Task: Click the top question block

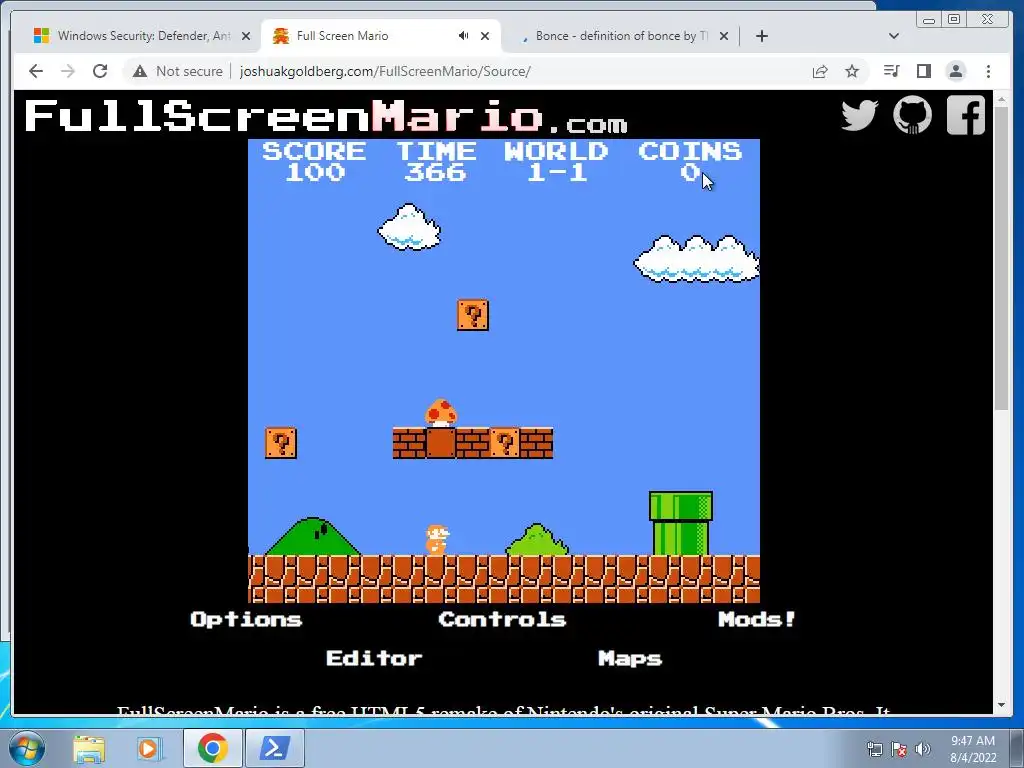Action: 473,315
